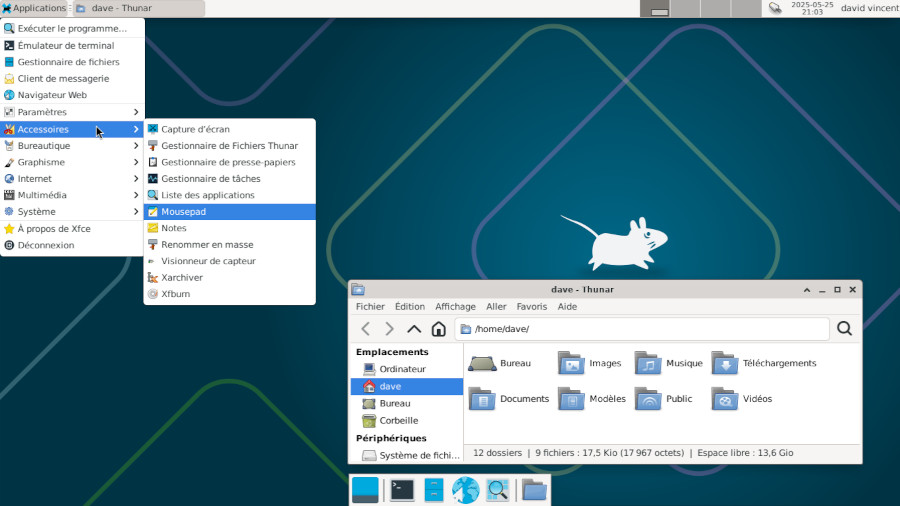
Task: Select the Modèles folder icon
Action: point(571,399)
